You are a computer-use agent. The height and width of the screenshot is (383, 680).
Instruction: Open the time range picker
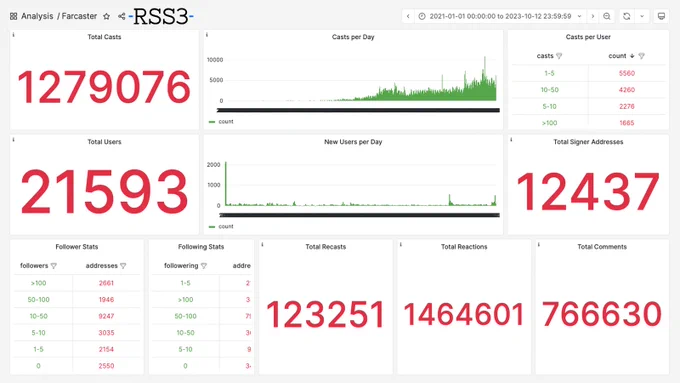click(x=500, y=16)
